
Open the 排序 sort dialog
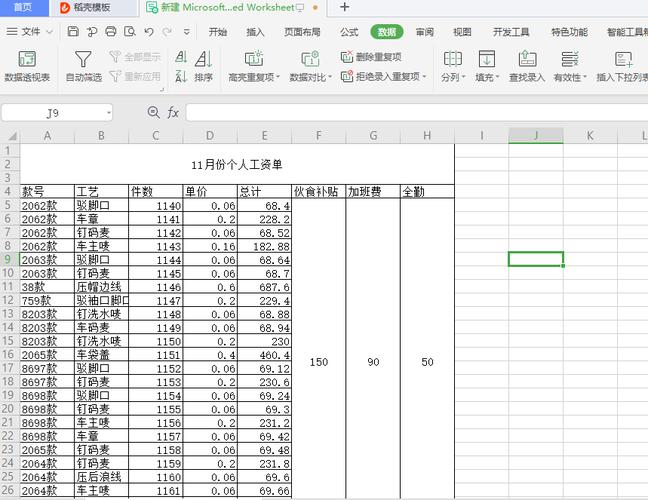pos(203,66)
